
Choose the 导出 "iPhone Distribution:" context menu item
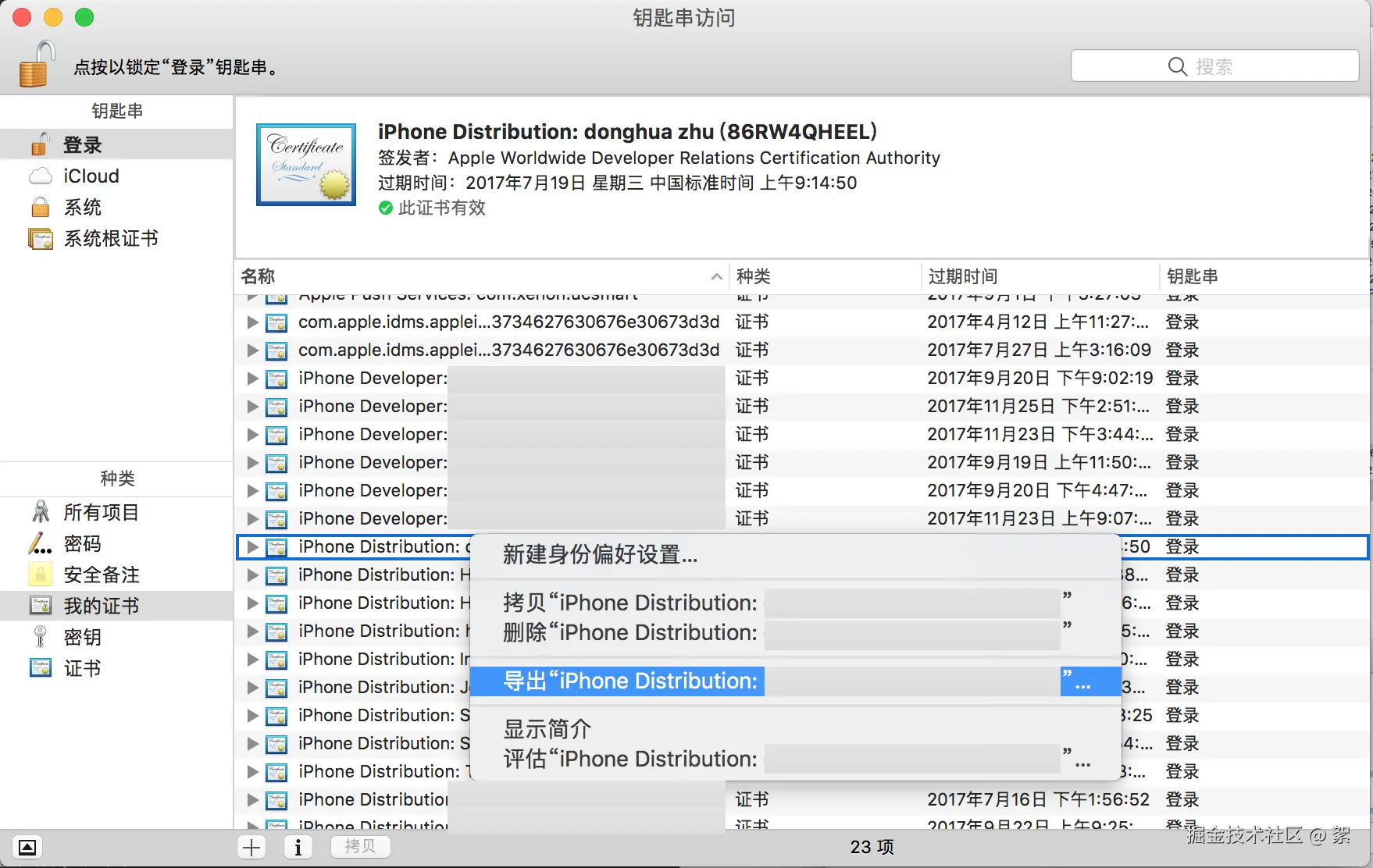click(795, 681)
